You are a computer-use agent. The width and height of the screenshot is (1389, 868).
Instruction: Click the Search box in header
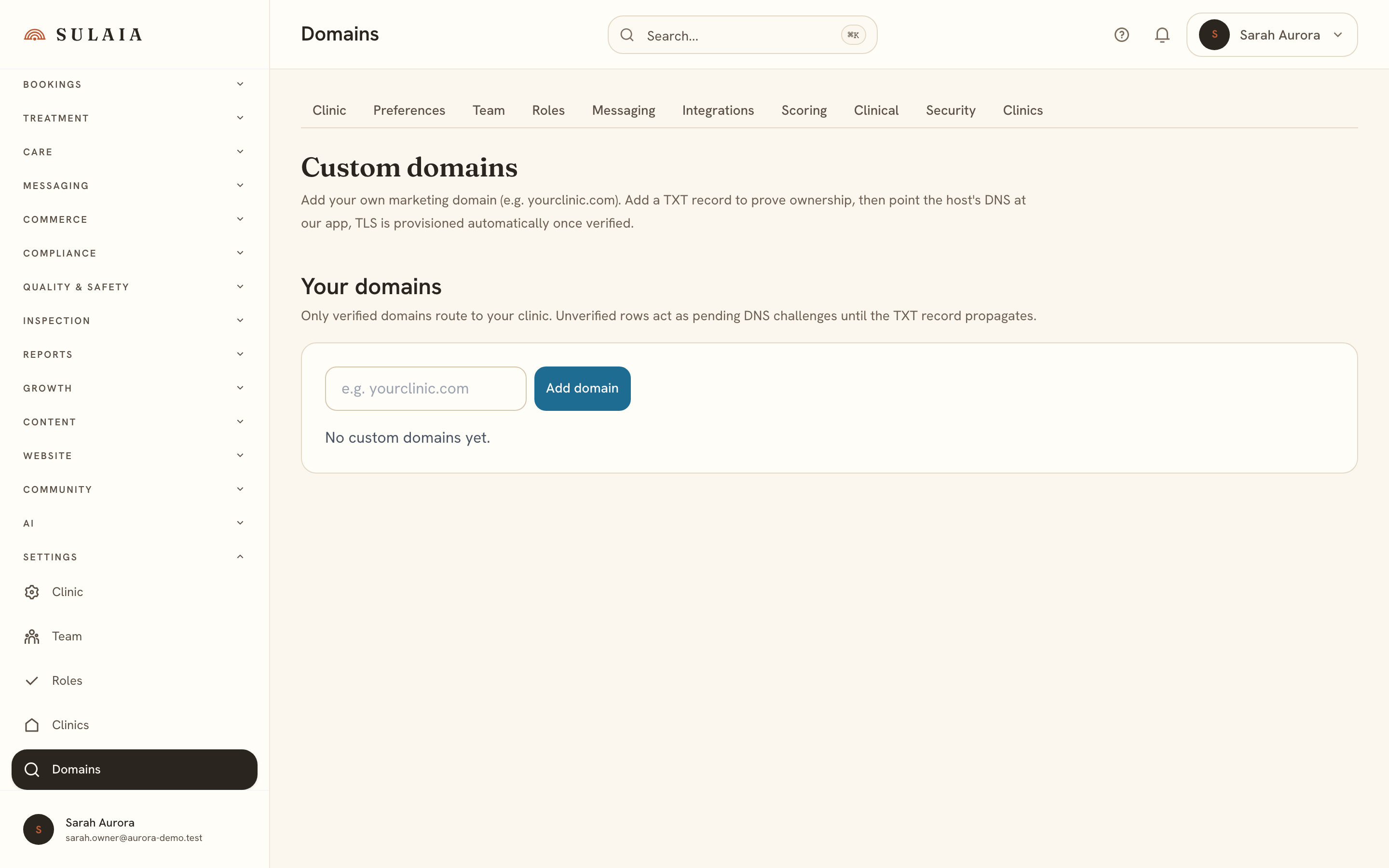(x=742, y=35)
